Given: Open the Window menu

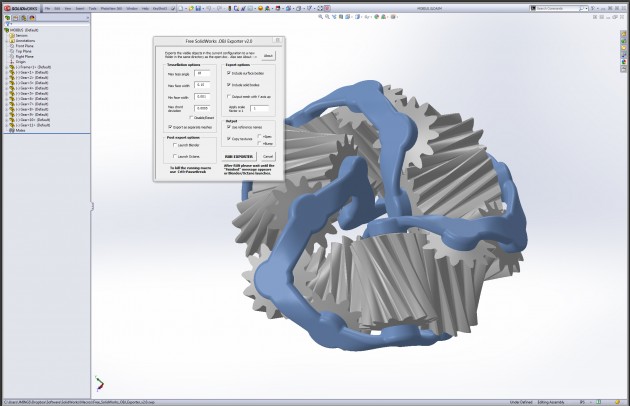Looking at the screenshot, I should [x=132, y=8].
